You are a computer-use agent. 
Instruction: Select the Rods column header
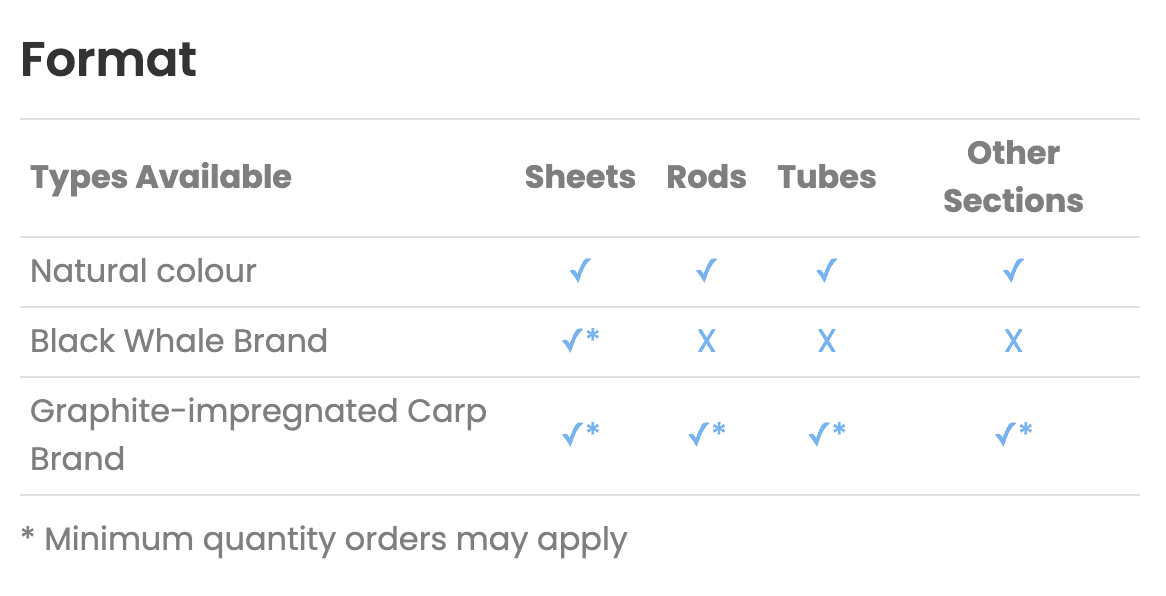pyautogui.click(x=706, y=177)
